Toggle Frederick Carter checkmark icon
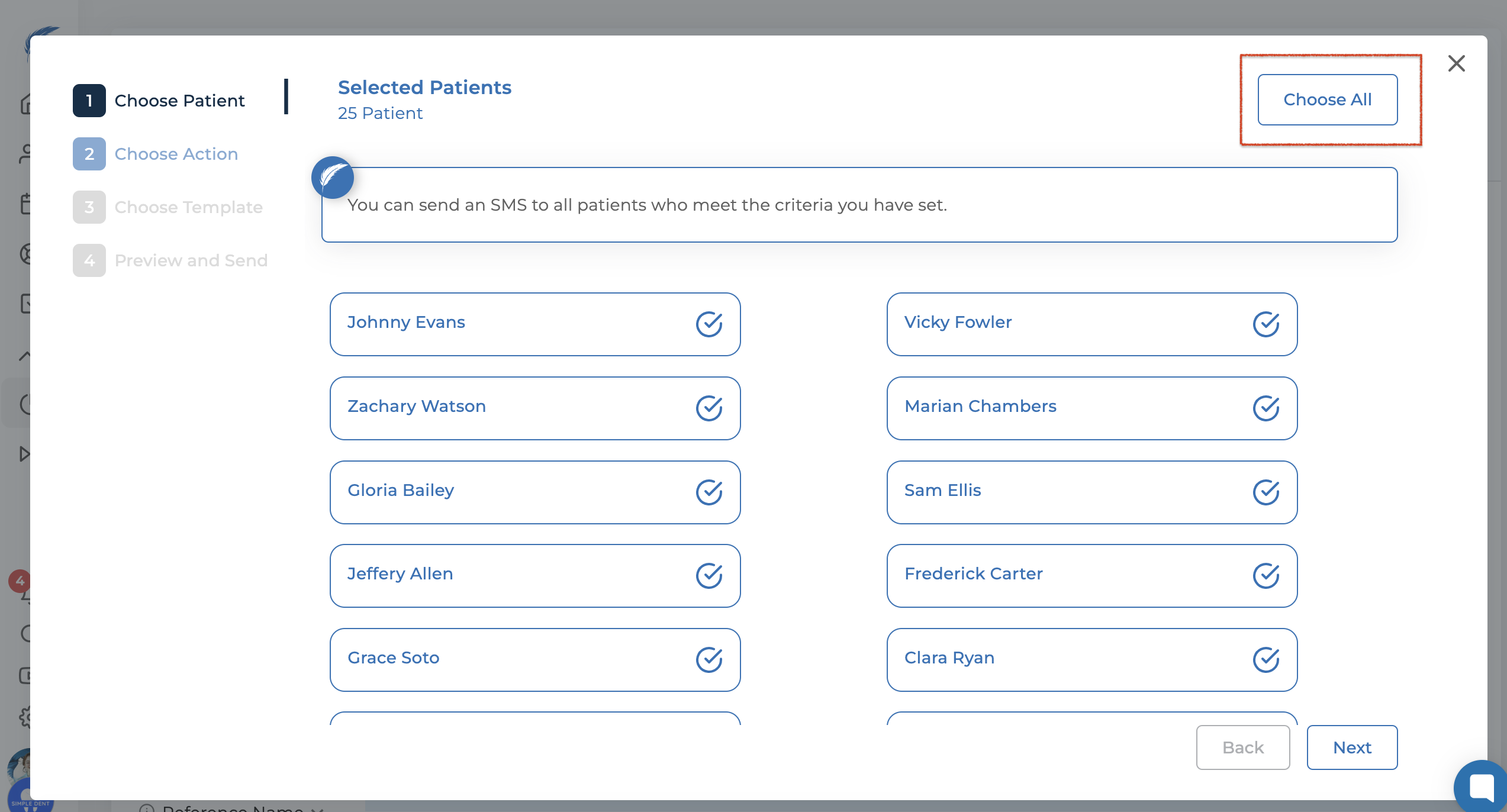Screen dimensions: 1507x812 click(1266, 576)
